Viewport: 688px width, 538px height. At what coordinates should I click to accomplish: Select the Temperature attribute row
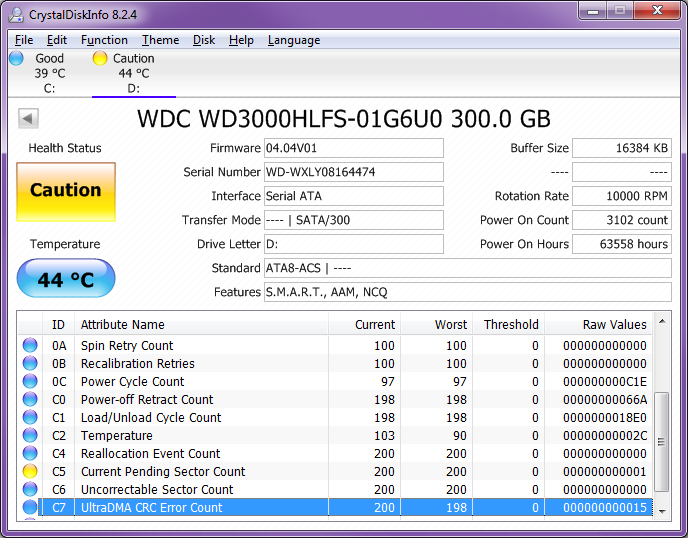point(335,435)
